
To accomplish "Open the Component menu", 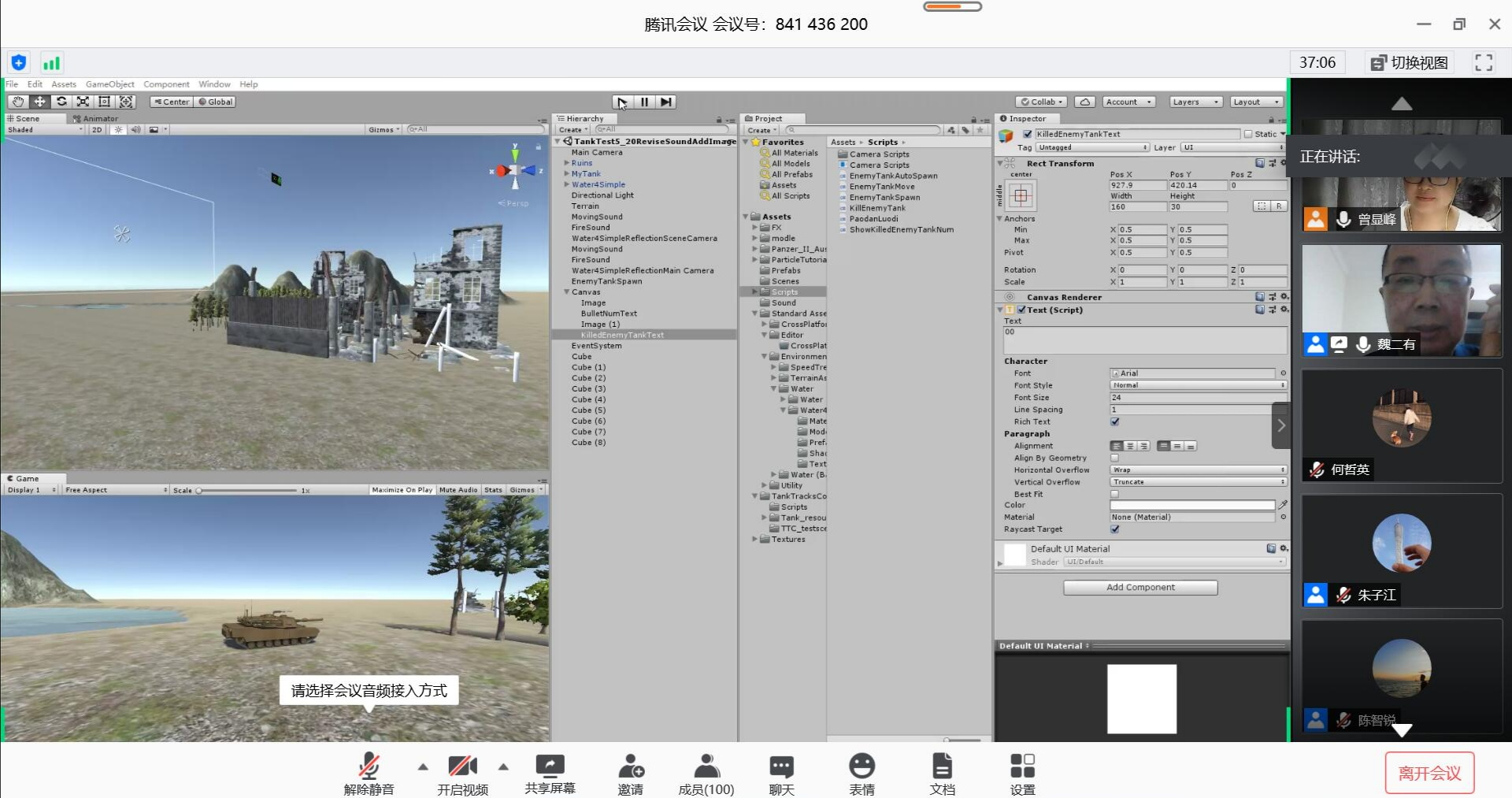I will (166, 84).
